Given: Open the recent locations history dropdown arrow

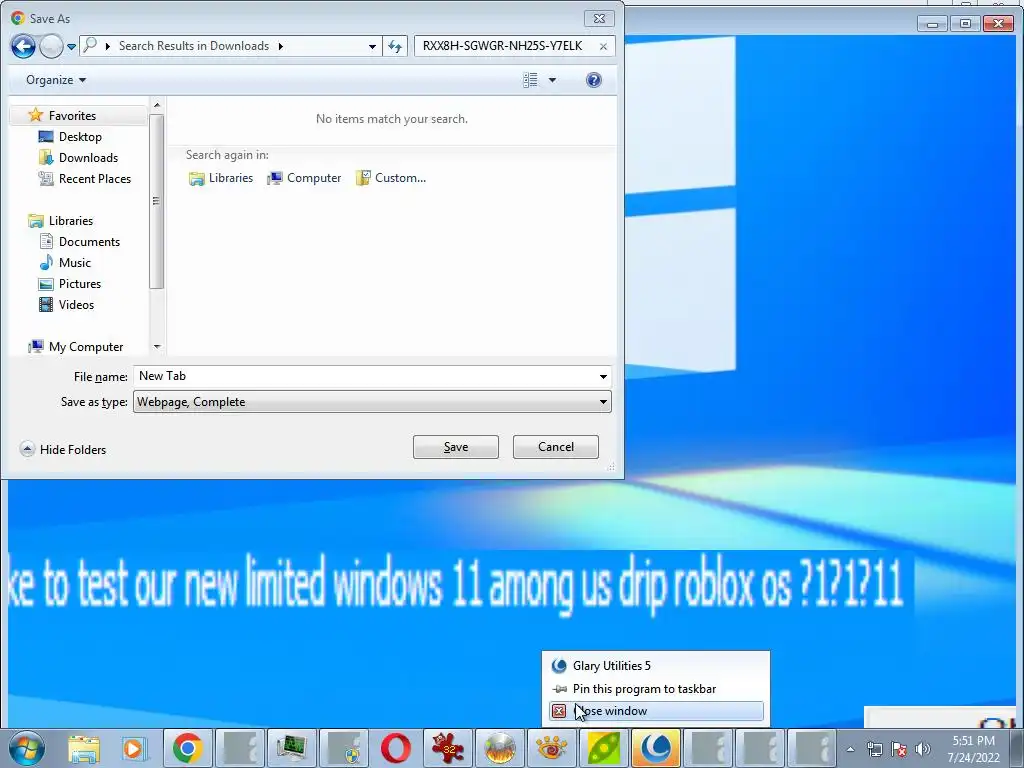Looking at the screenshot, I should pos(71,46).
